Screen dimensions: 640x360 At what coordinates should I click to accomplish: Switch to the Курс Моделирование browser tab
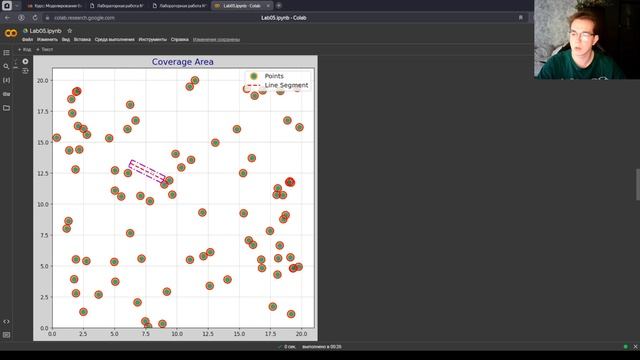(54, 6)
